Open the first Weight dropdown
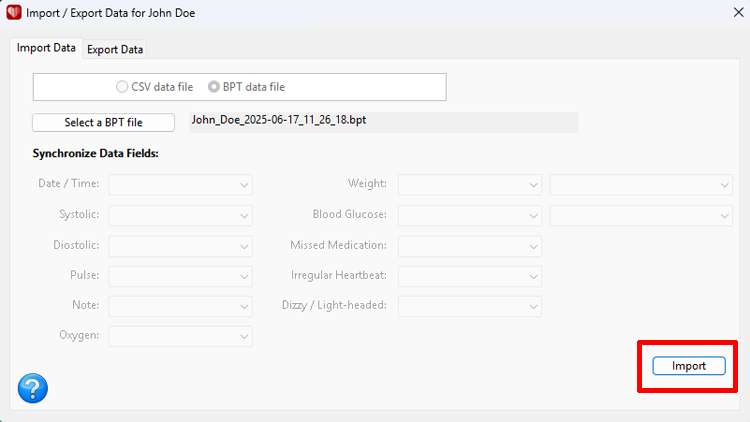The height and width of the screenshot is (422, 750). [470, 185]
